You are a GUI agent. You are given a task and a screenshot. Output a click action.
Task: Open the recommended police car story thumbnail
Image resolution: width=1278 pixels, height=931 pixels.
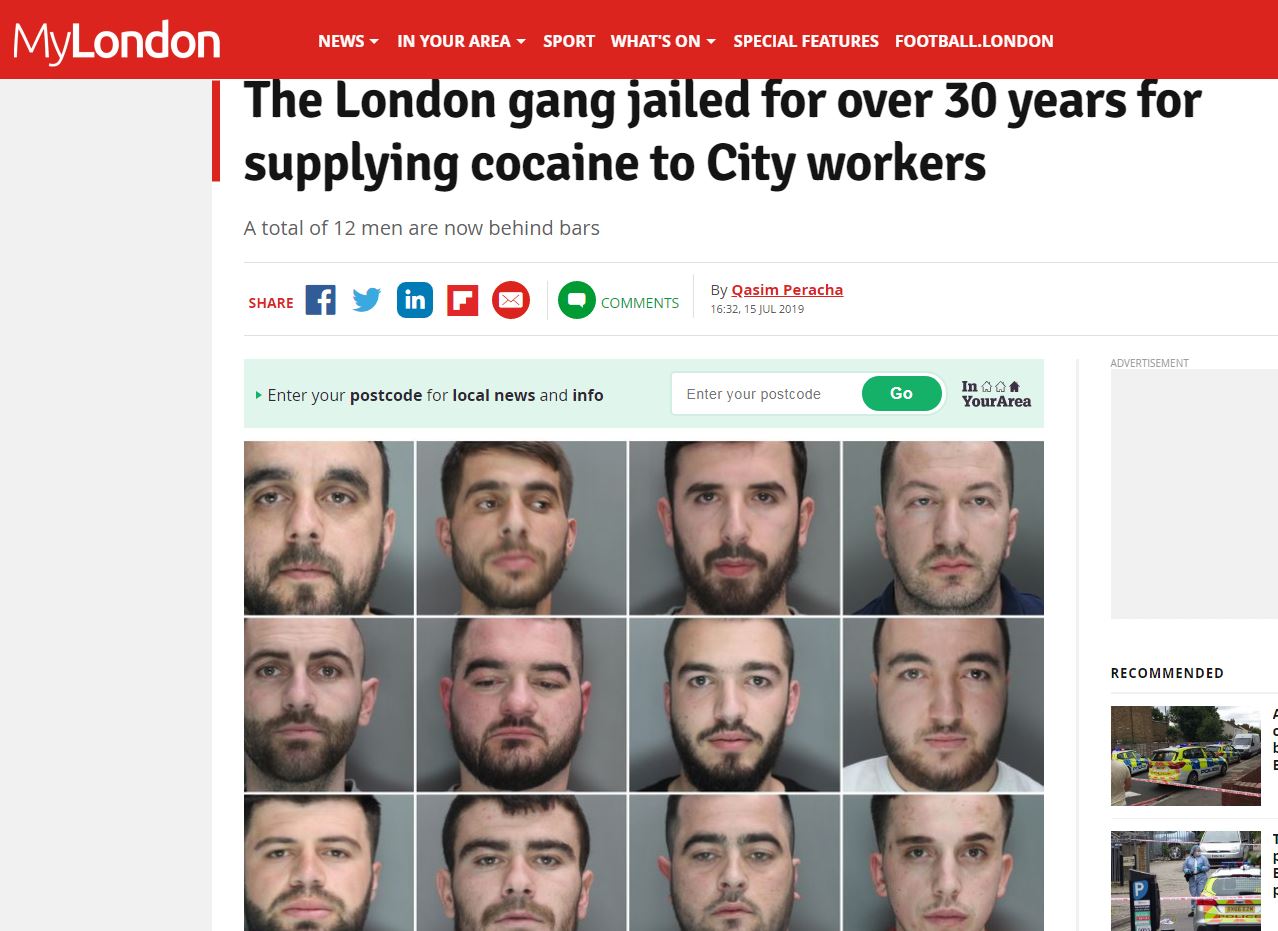1186,756
